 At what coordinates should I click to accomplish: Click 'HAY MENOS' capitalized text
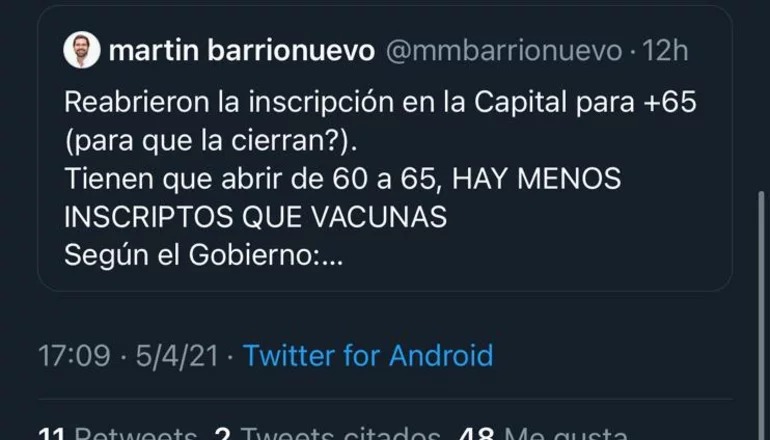pyautogui.click(x=536, y=178)
